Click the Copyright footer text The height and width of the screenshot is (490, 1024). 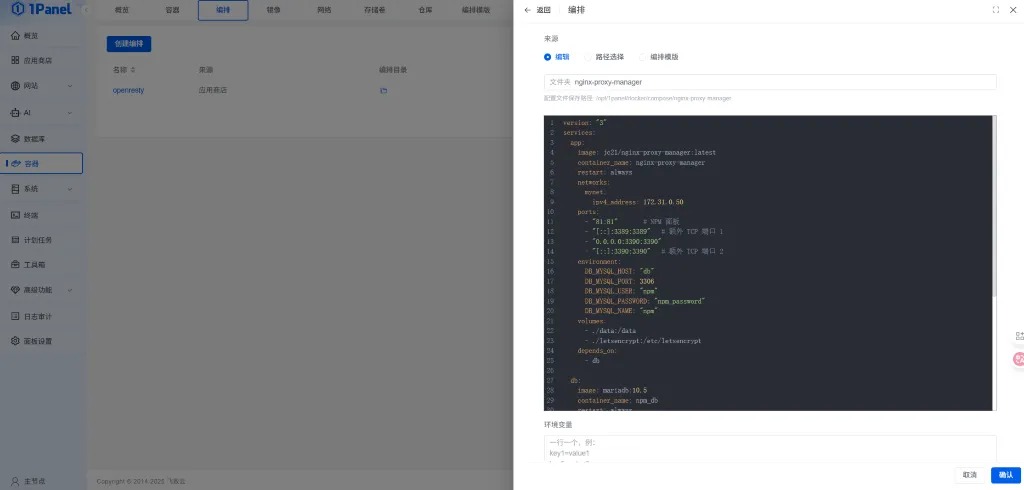141,482
